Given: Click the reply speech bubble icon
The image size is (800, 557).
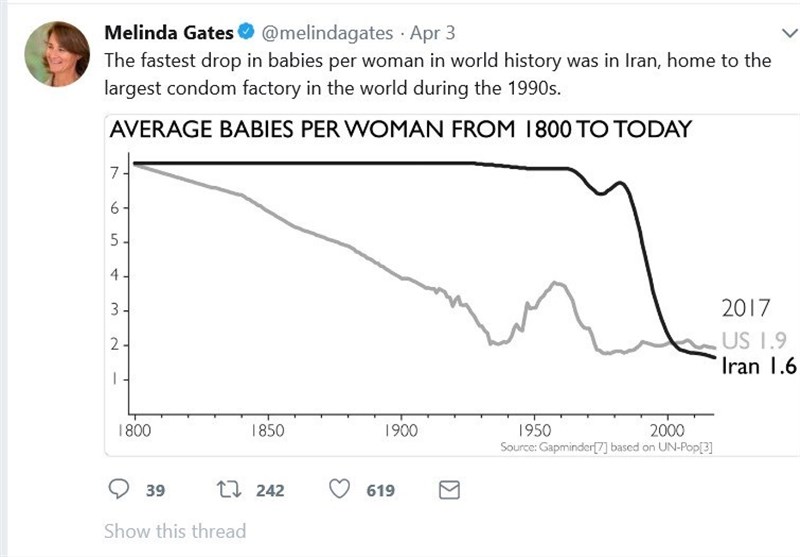Looking at the screenshot, I should click(119, 490).
